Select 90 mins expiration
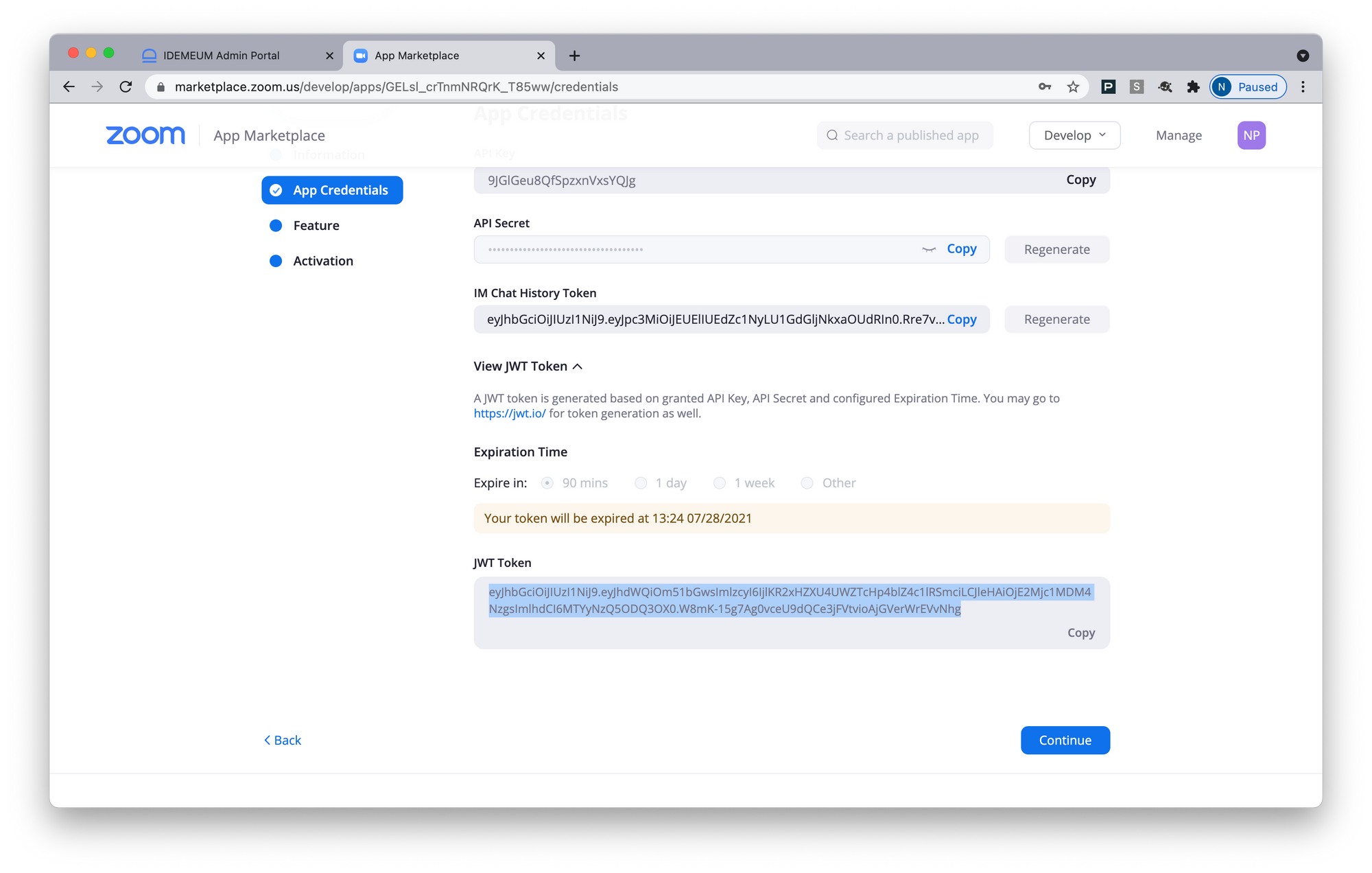The height and width of the screenshot is (873, 1372). click(547, 483)
